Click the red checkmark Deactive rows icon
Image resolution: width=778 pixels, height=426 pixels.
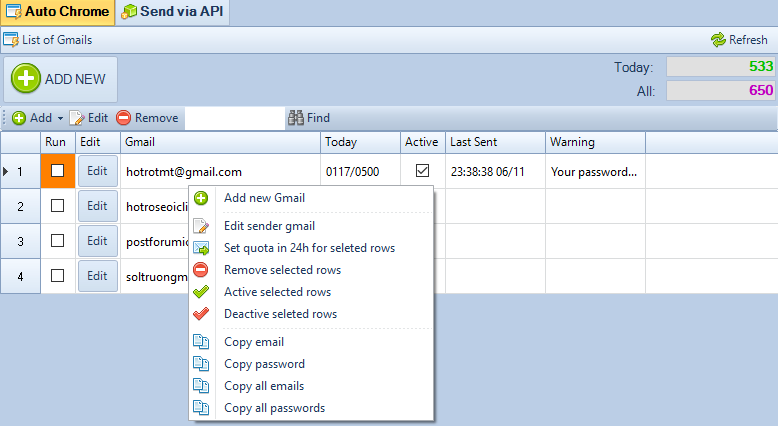[x=201, y=314]
